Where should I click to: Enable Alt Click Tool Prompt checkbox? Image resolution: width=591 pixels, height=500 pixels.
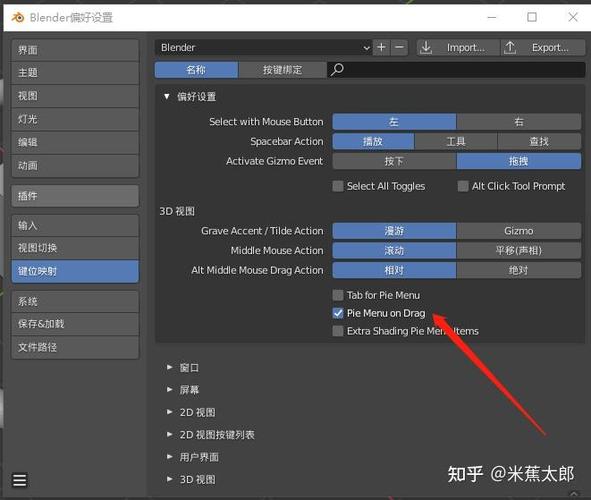(462, 186)
